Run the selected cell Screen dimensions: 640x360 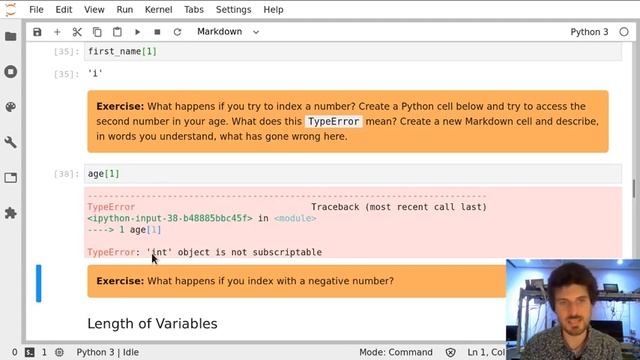point(137,32)
